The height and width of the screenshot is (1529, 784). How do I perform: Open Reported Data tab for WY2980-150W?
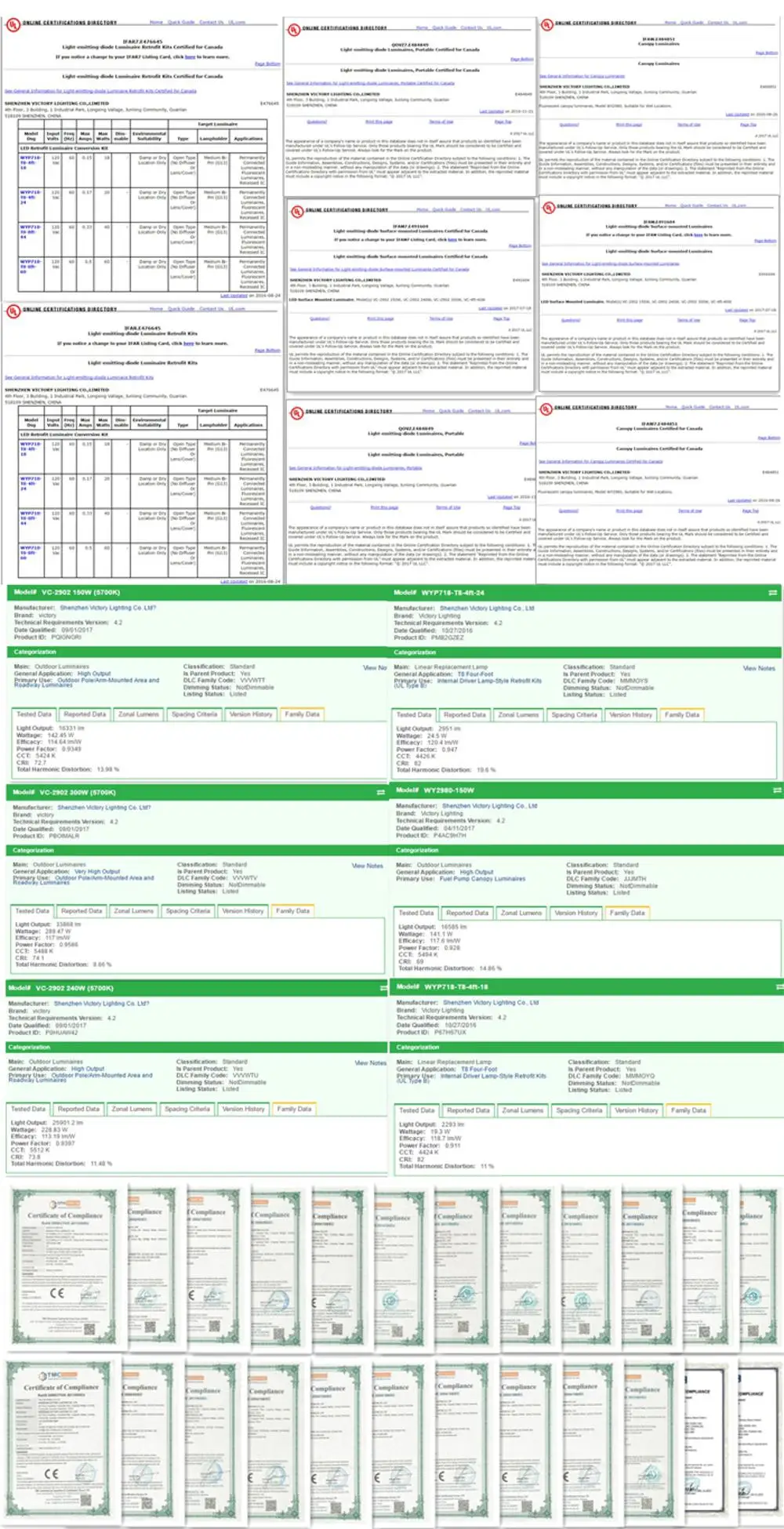point(467,913)
